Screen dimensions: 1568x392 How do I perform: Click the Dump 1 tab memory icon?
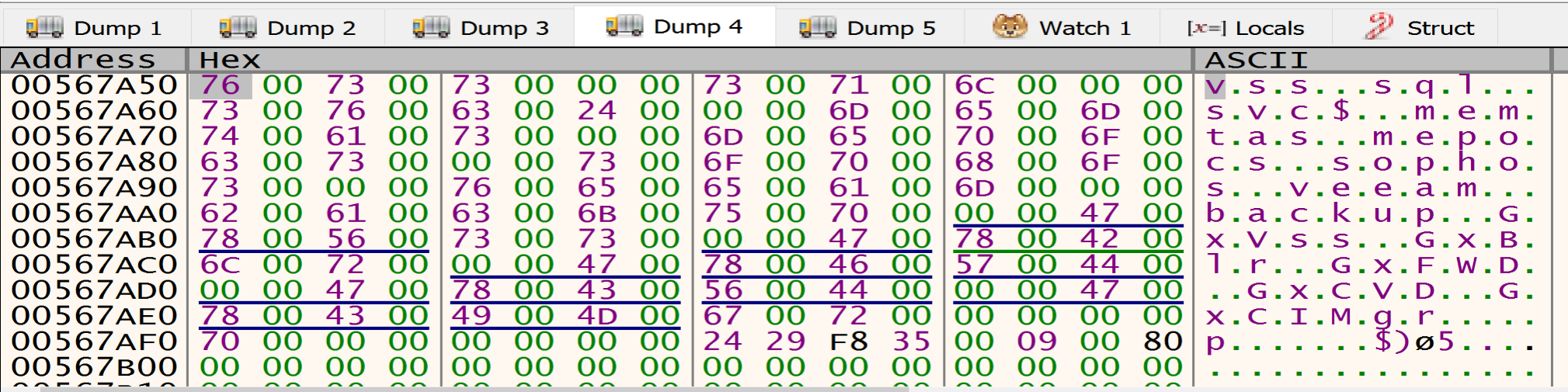pyautogui.click(x=44, y=28)
